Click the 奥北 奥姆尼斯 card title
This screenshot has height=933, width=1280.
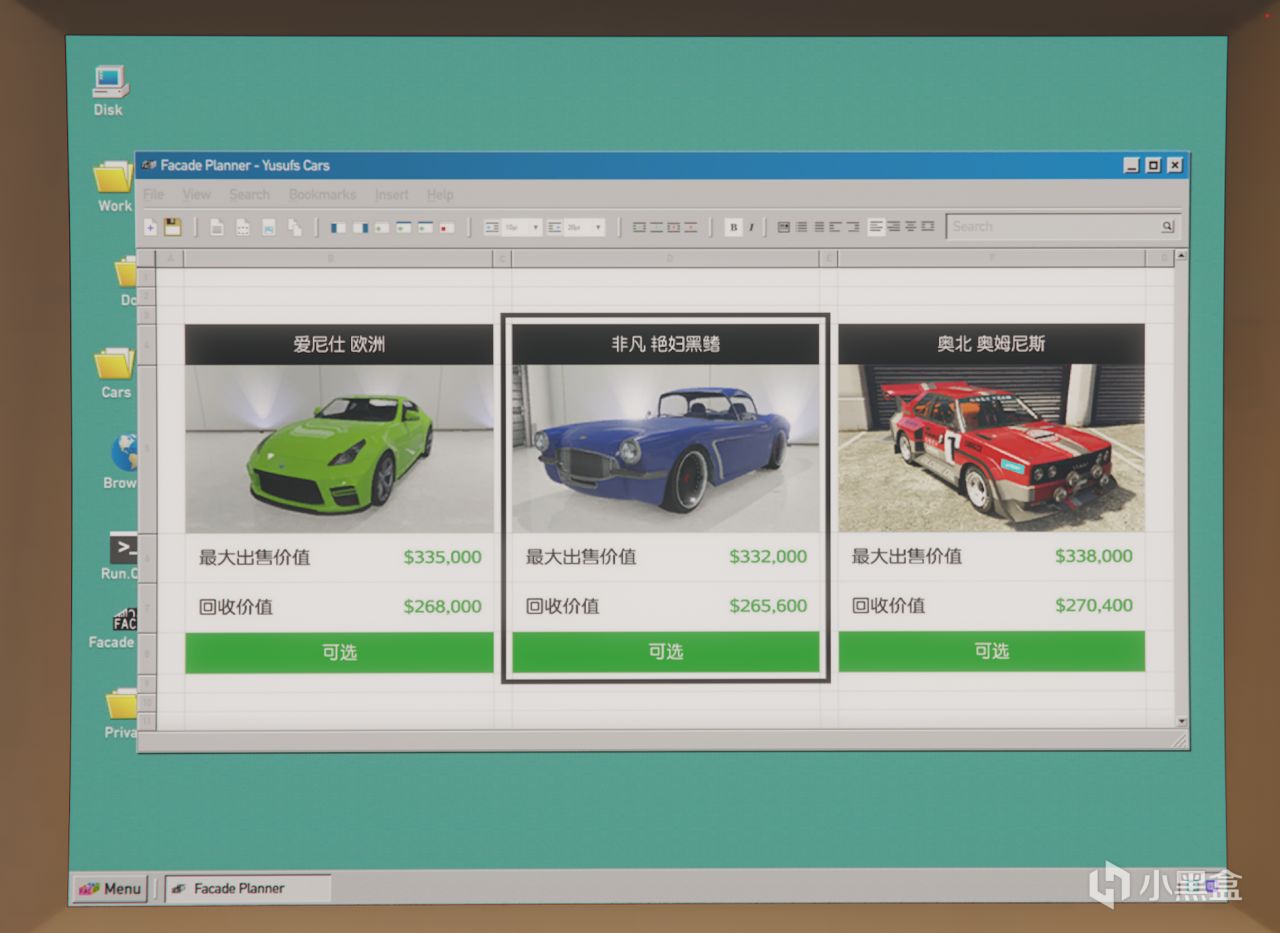point(992,344)
